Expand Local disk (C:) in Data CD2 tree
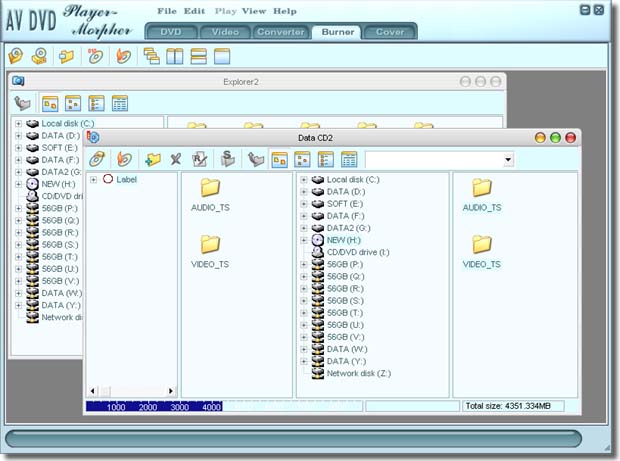The image size is (620, 461). [x=304, y=180]
